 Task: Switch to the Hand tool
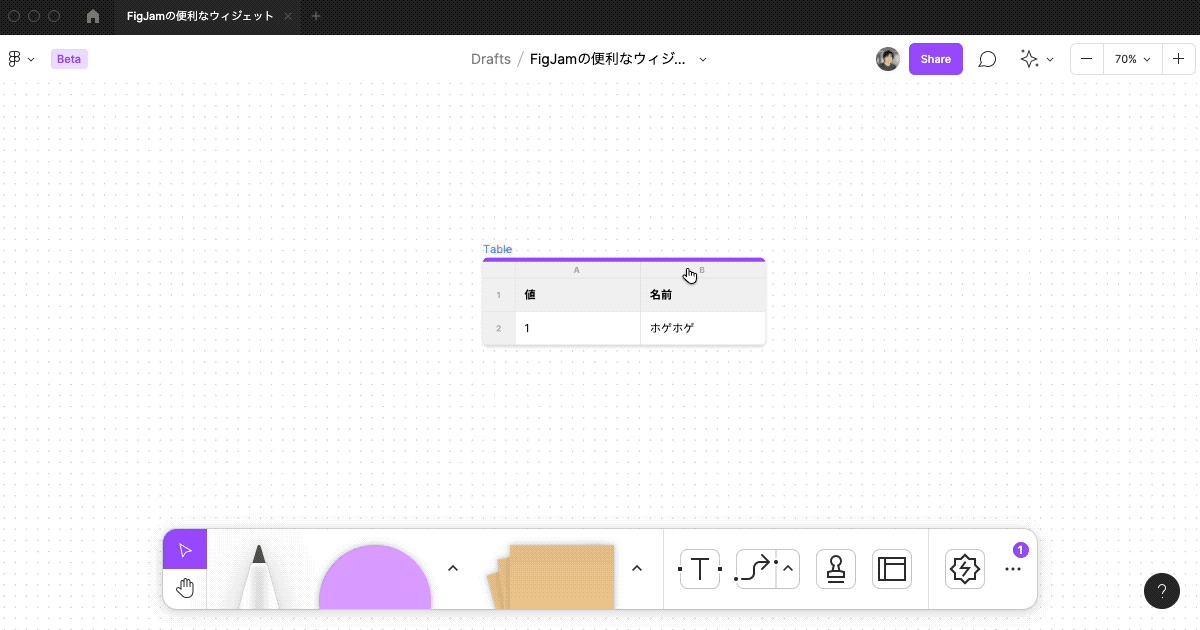pyautogui.click(x=184, y=588)
